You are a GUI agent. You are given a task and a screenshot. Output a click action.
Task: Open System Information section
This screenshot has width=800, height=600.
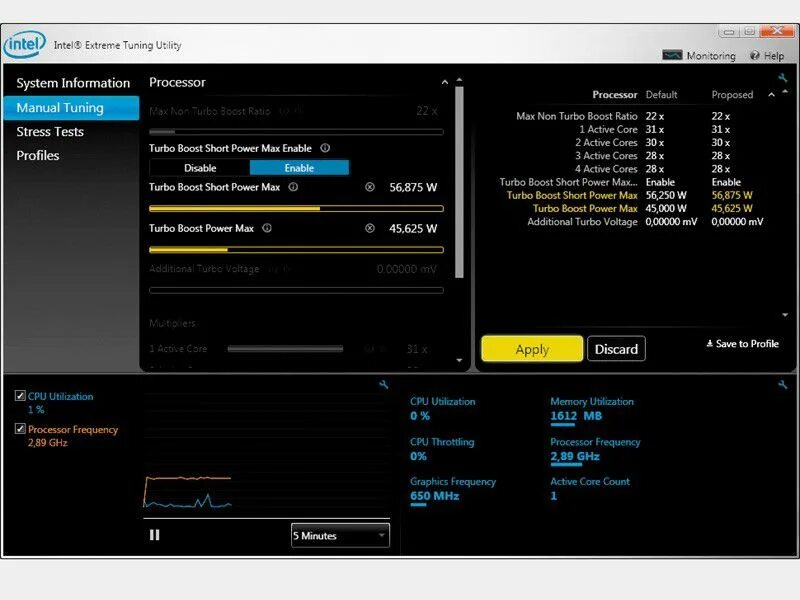coord(73,83)
